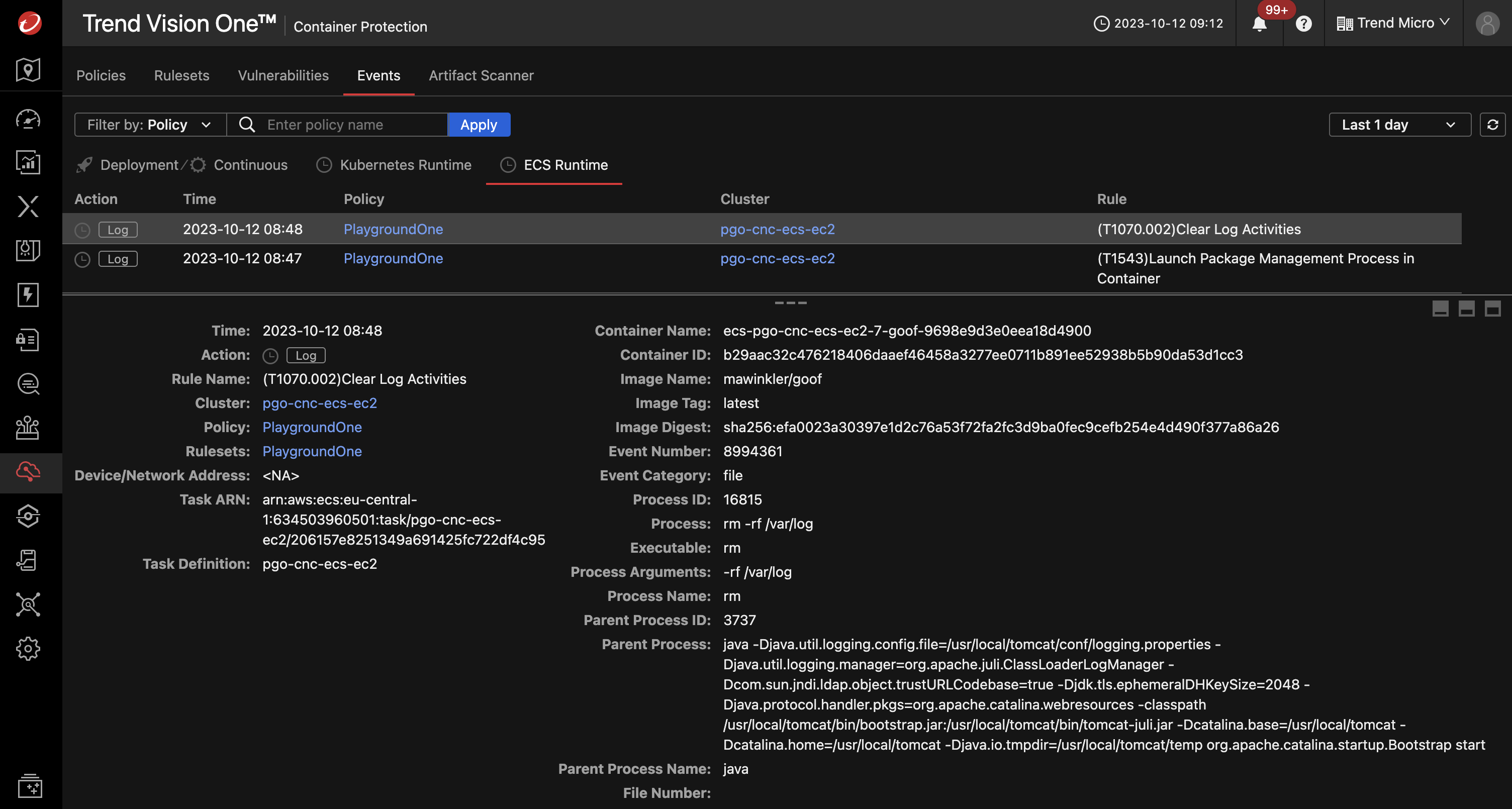Open the dashboard gauge sidebar icon
This screenshot has width=1512, height=809.
(28, 119)
